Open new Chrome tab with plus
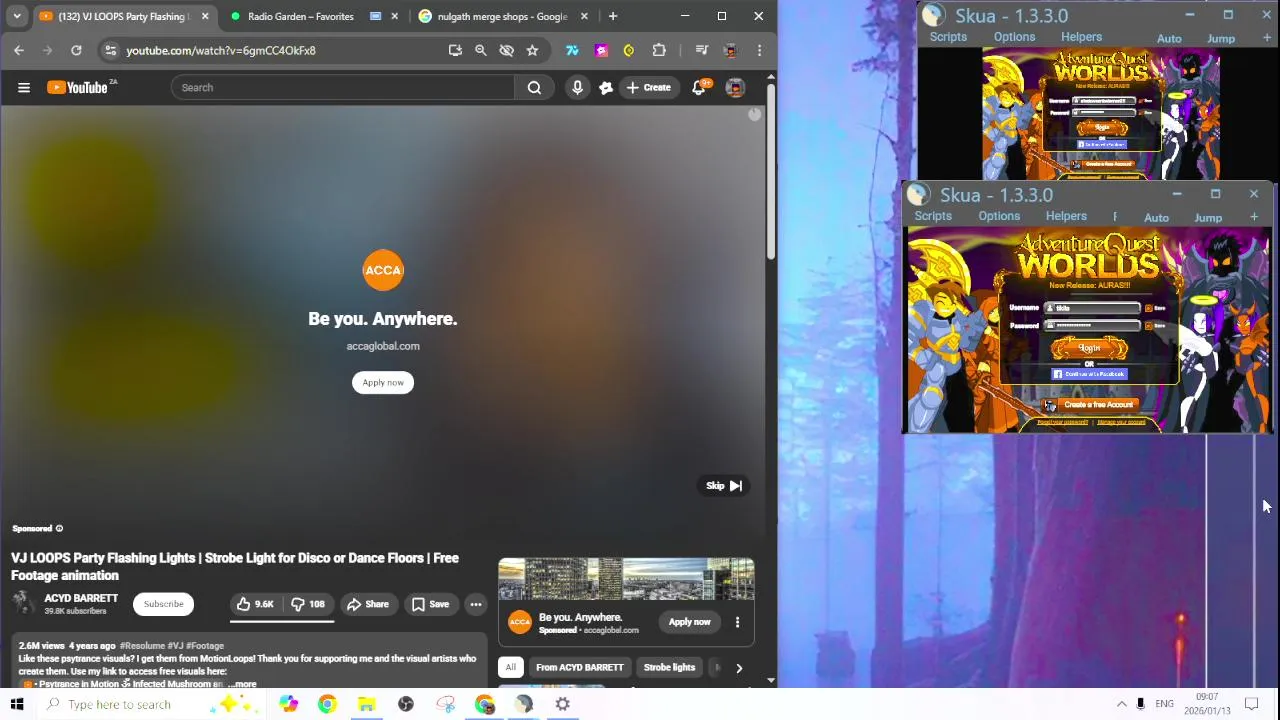The width and height of the screenshot is (1280, 720). pyautogui.click(x=613, y=16)
